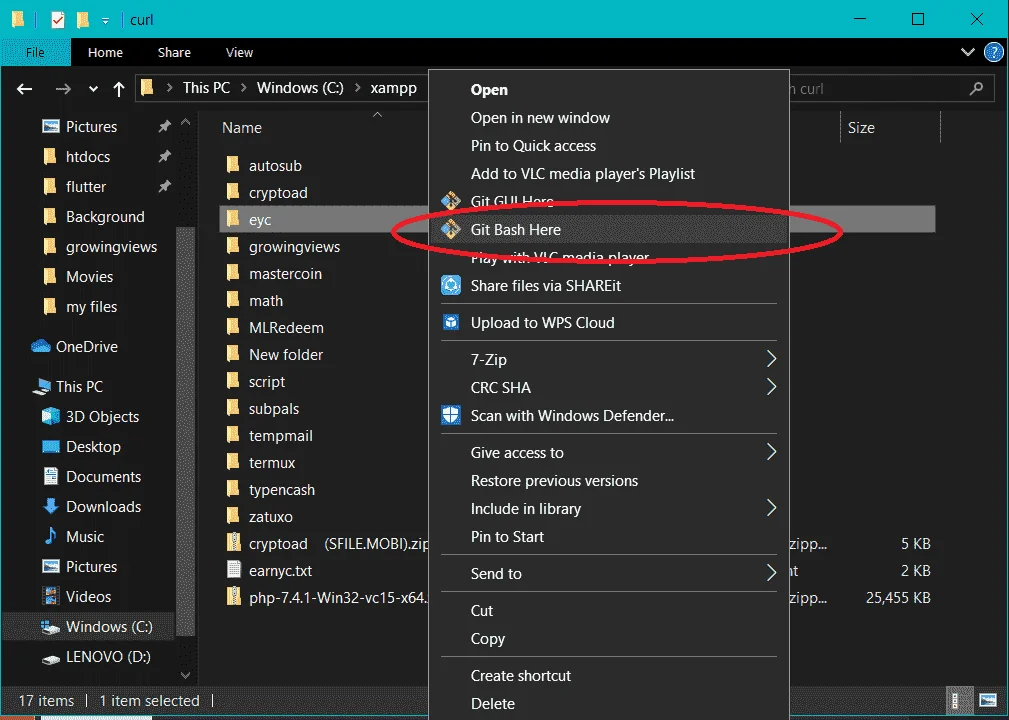This screenshot has width=1009, height=720.
Task: Choose 'Add to VLC media player's Playlist'
Action: [608, 174]
